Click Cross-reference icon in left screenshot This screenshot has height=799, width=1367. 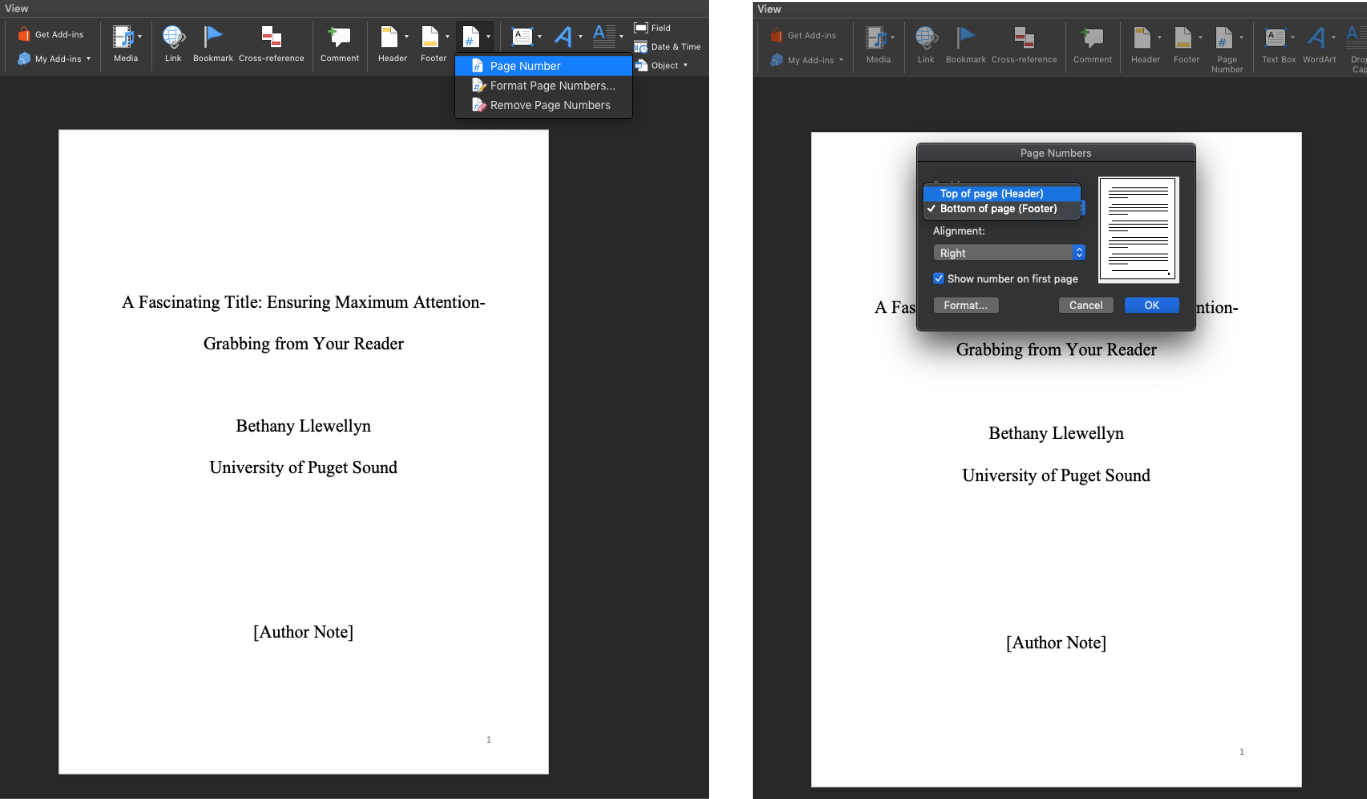pyautogui.click(x=271, y=37)
